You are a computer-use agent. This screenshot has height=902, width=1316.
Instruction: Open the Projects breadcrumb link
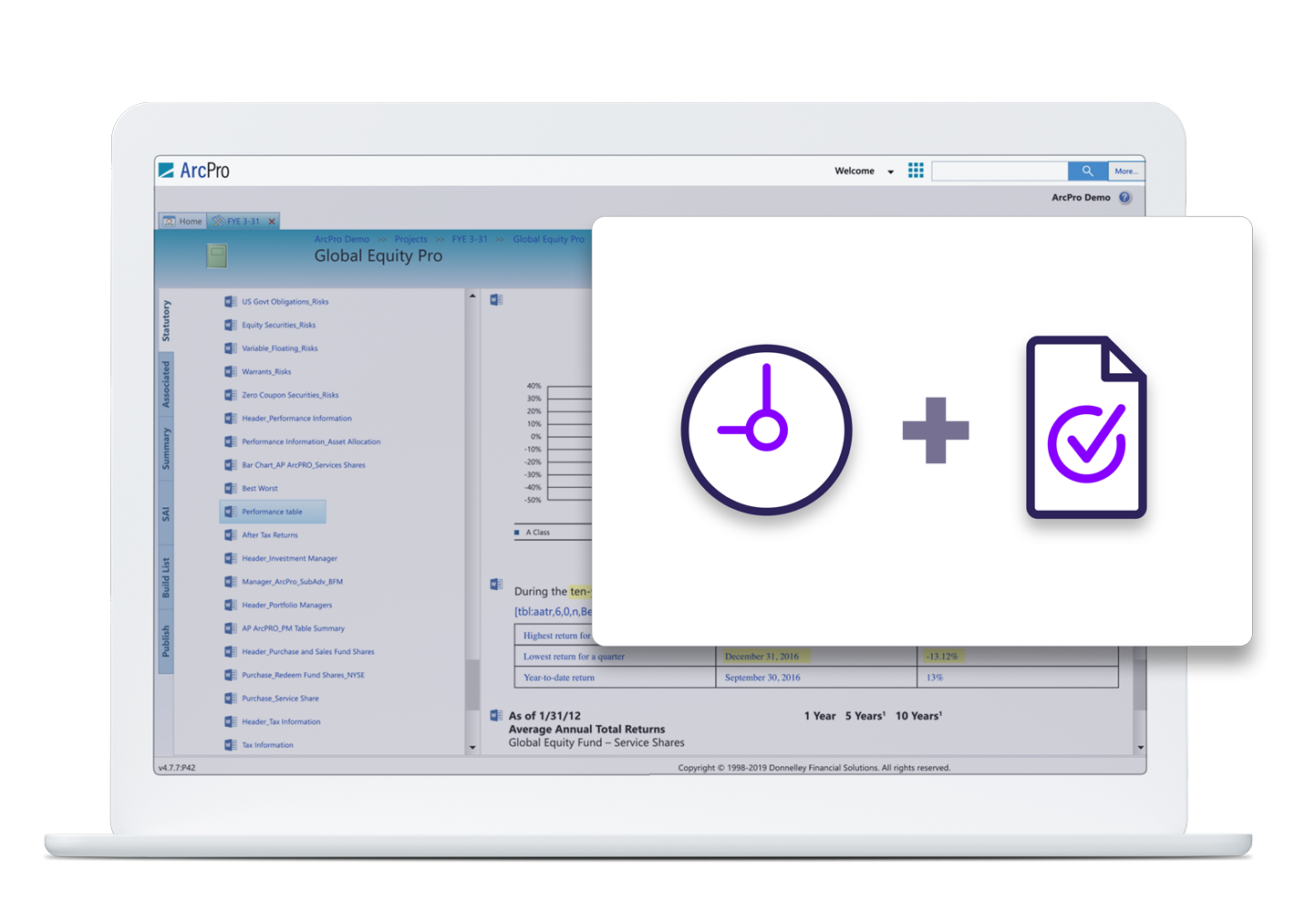pyautogui.click(x=410, y=239)
